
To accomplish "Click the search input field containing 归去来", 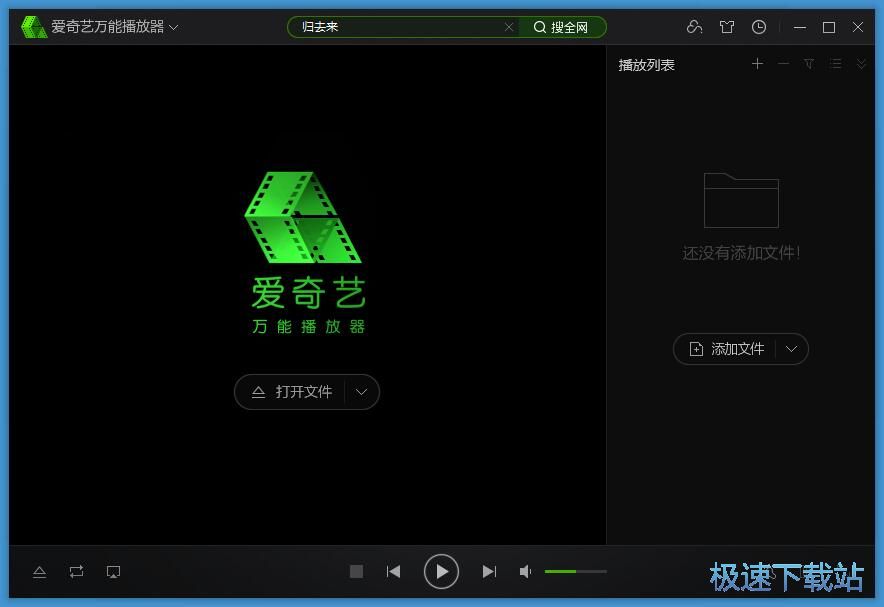I will (401, 27).
